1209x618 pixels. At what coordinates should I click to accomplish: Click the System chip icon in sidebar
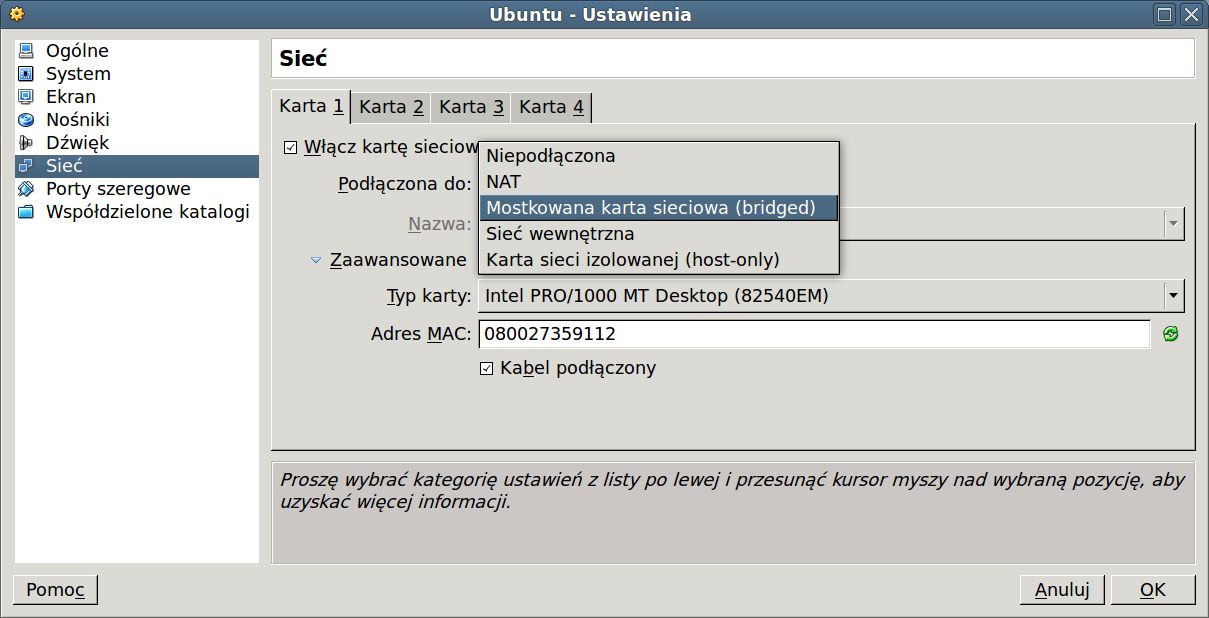26,74
